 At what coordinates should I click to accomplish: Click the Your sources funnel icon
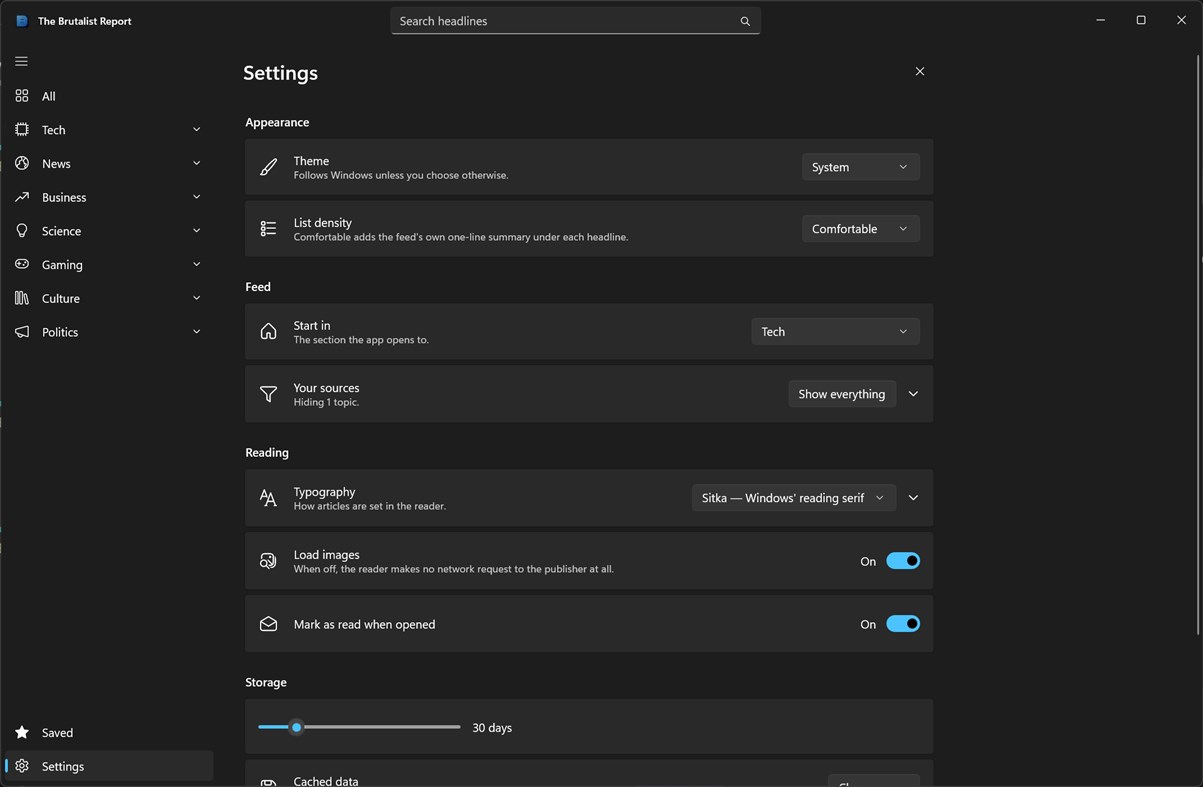pyautogui.click(x=268, y=394)
